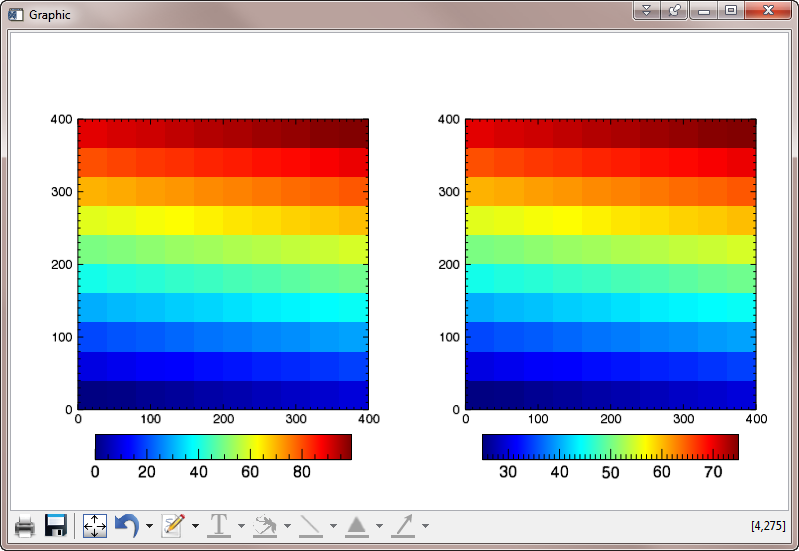
Task: Pick the Line drawing tool
Action: [x=311, y=525]
